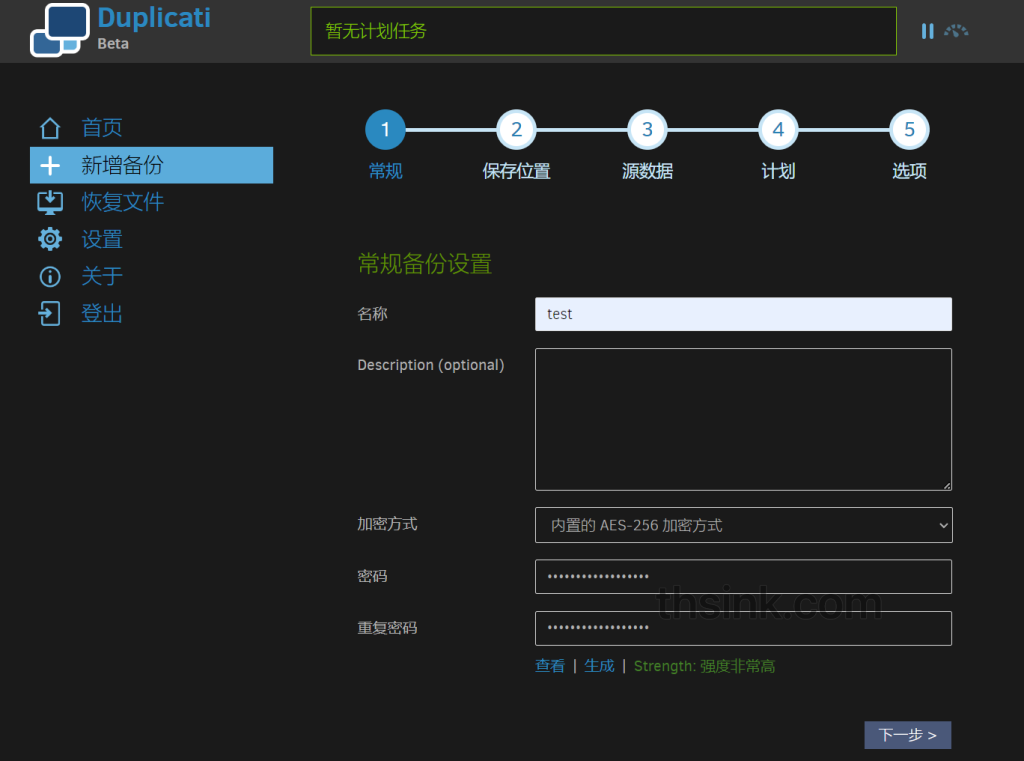Open the 加密方式 encryption dropdown
The image size is (1024, 761).
coord(743,524)
